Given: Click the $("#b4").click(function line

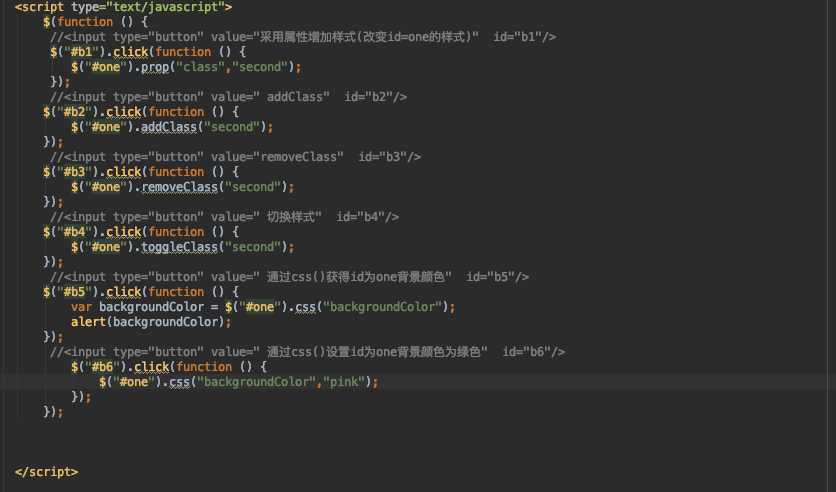Looking at the screenshot, I should click(x=141, y=232).
